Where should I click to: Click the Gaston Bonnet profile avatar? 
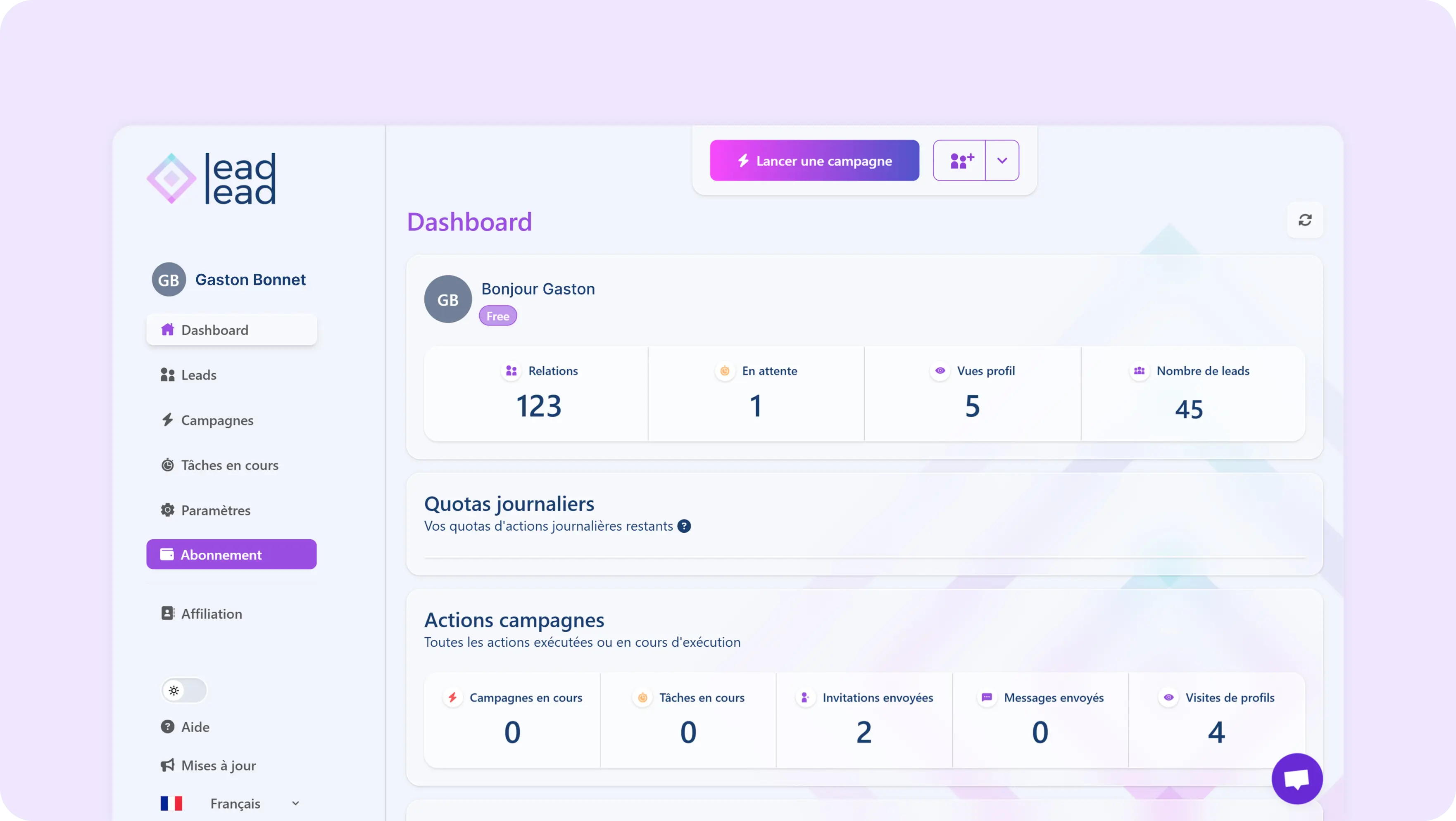169,280
